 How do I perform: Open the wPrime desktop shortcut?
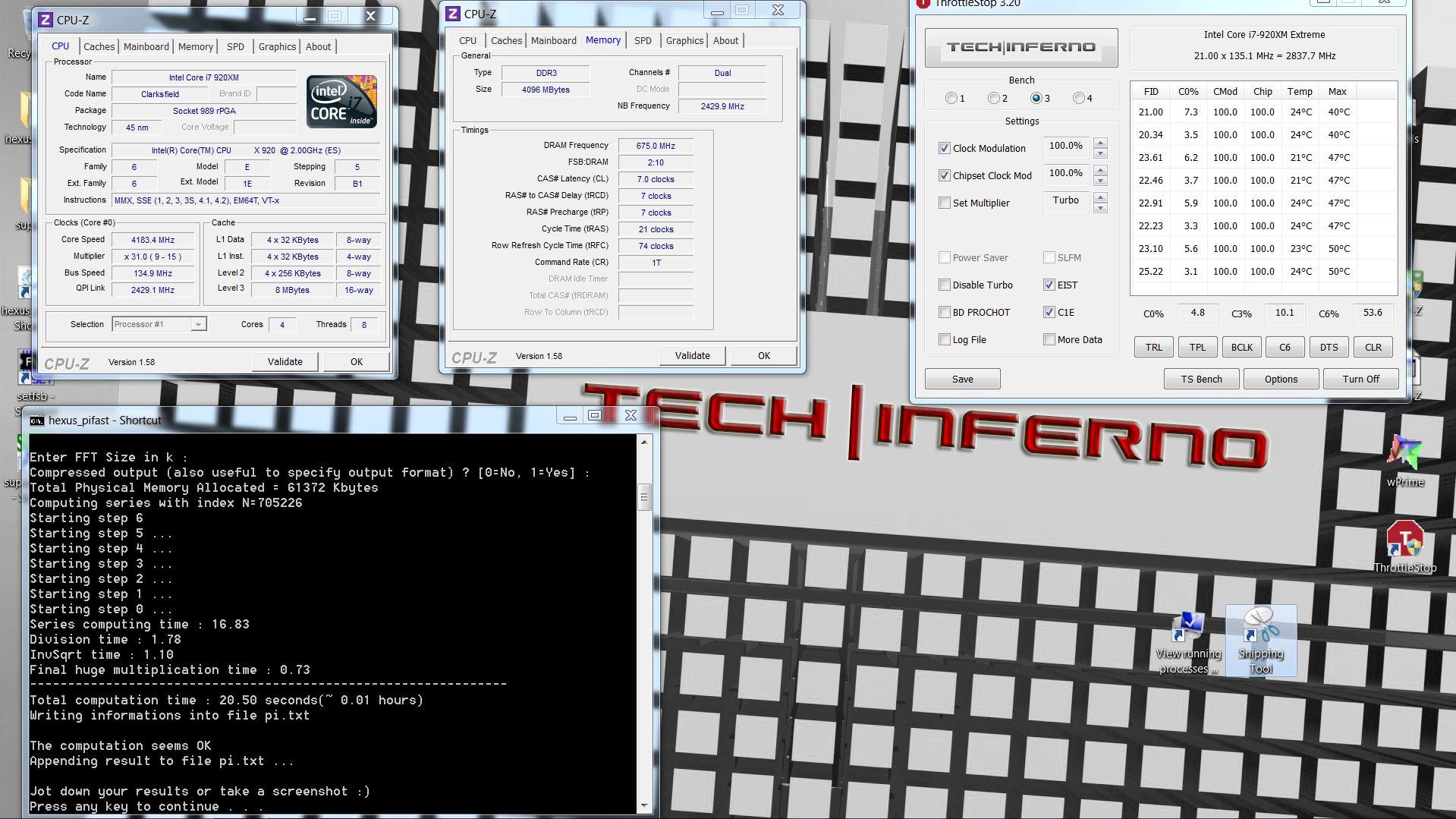click(x=1404, y=460)
